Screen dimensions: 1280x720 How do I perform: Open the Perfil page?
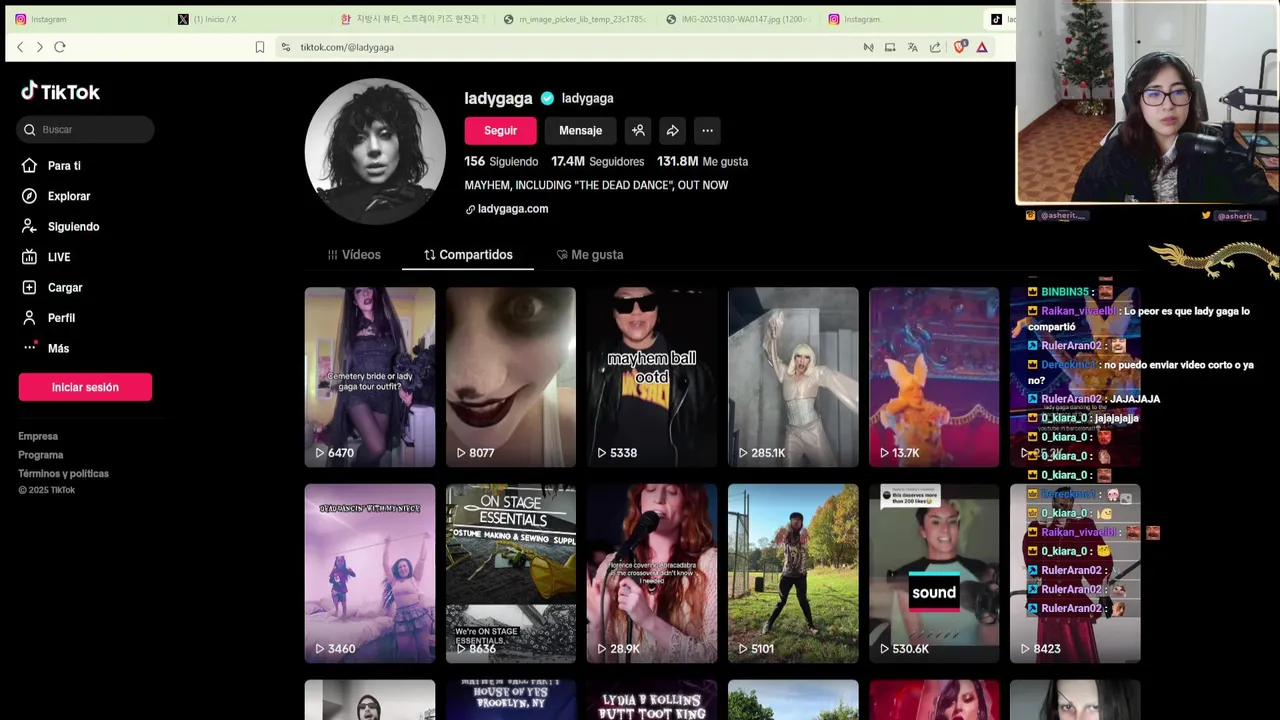point(61,318)
